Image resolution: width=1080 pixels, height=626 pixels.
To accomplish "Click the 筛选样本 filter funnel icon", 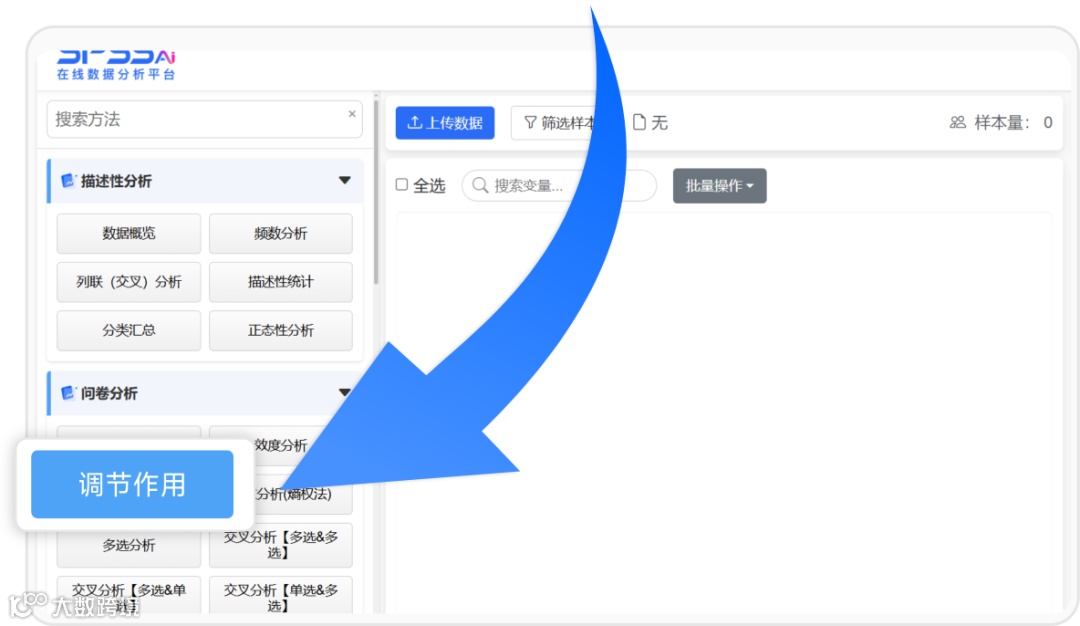I will tap(530, 123).
